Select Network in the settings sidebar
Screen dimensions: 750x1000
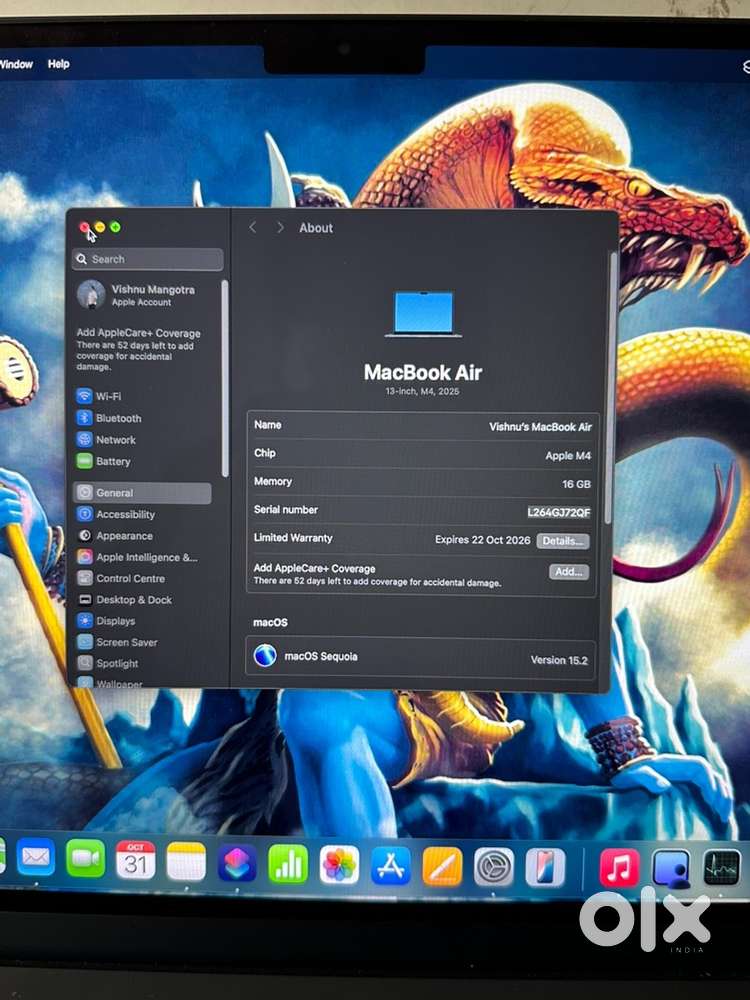[106, 439]
